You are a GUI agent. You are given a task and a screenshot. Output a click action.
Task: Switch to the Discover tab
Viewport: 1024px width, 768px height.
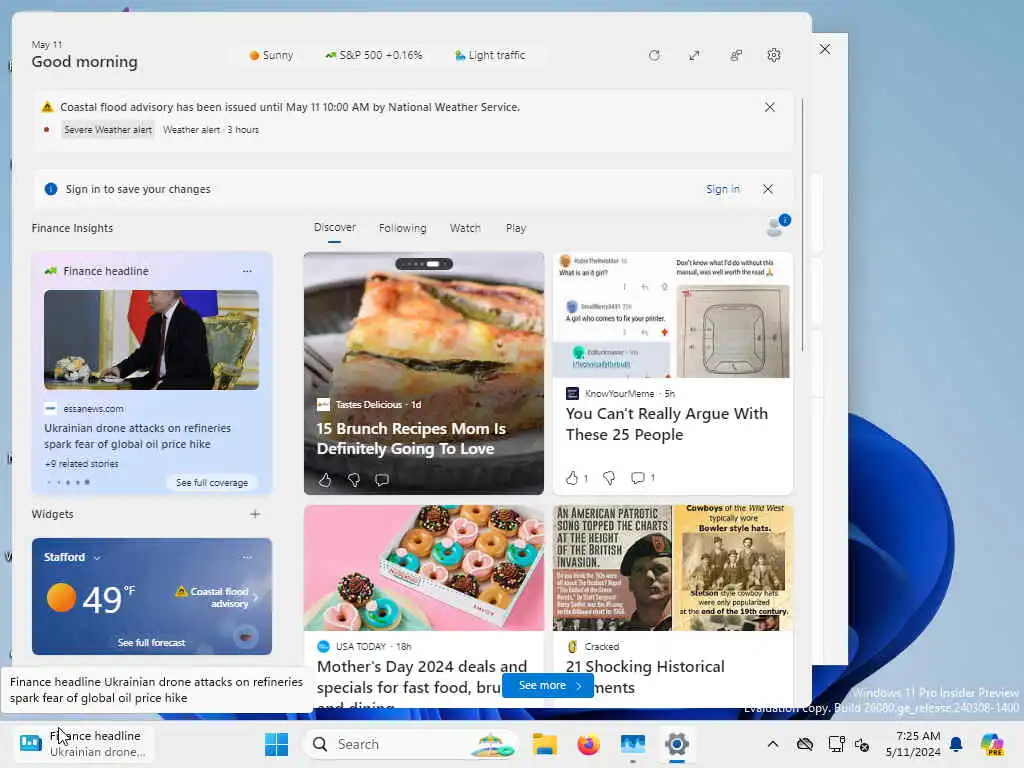coord(334,227)
